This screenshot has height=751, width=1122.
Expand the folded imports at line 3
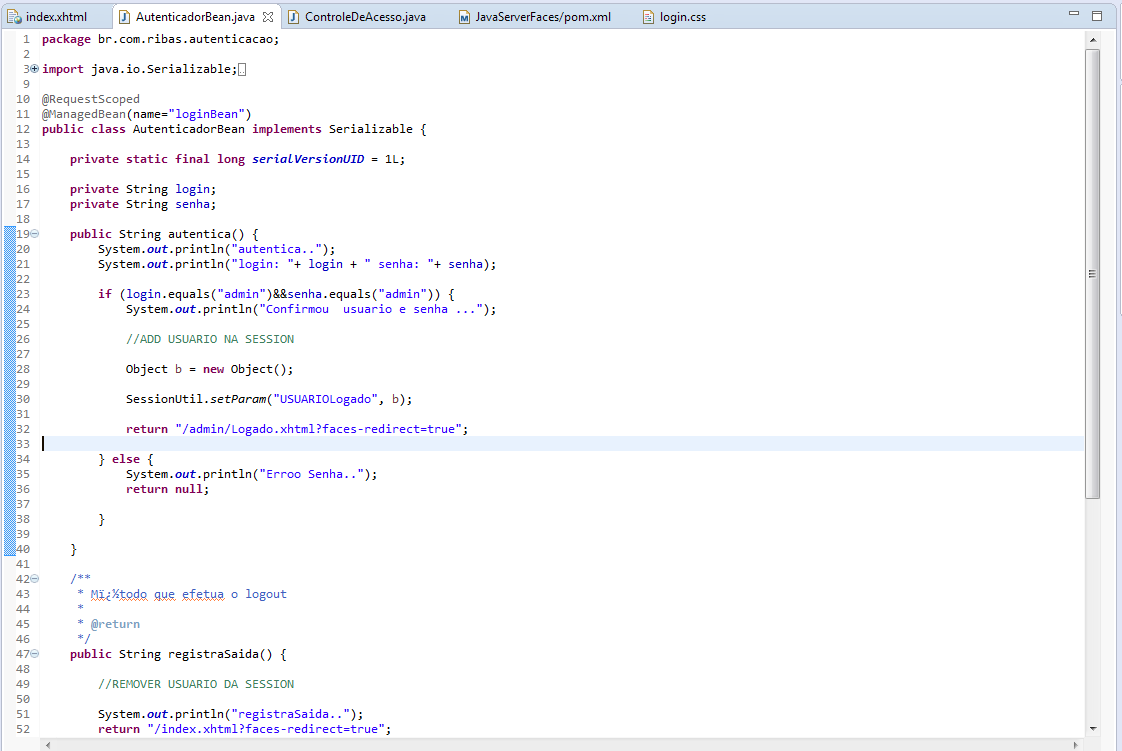[x=34, y=69]
